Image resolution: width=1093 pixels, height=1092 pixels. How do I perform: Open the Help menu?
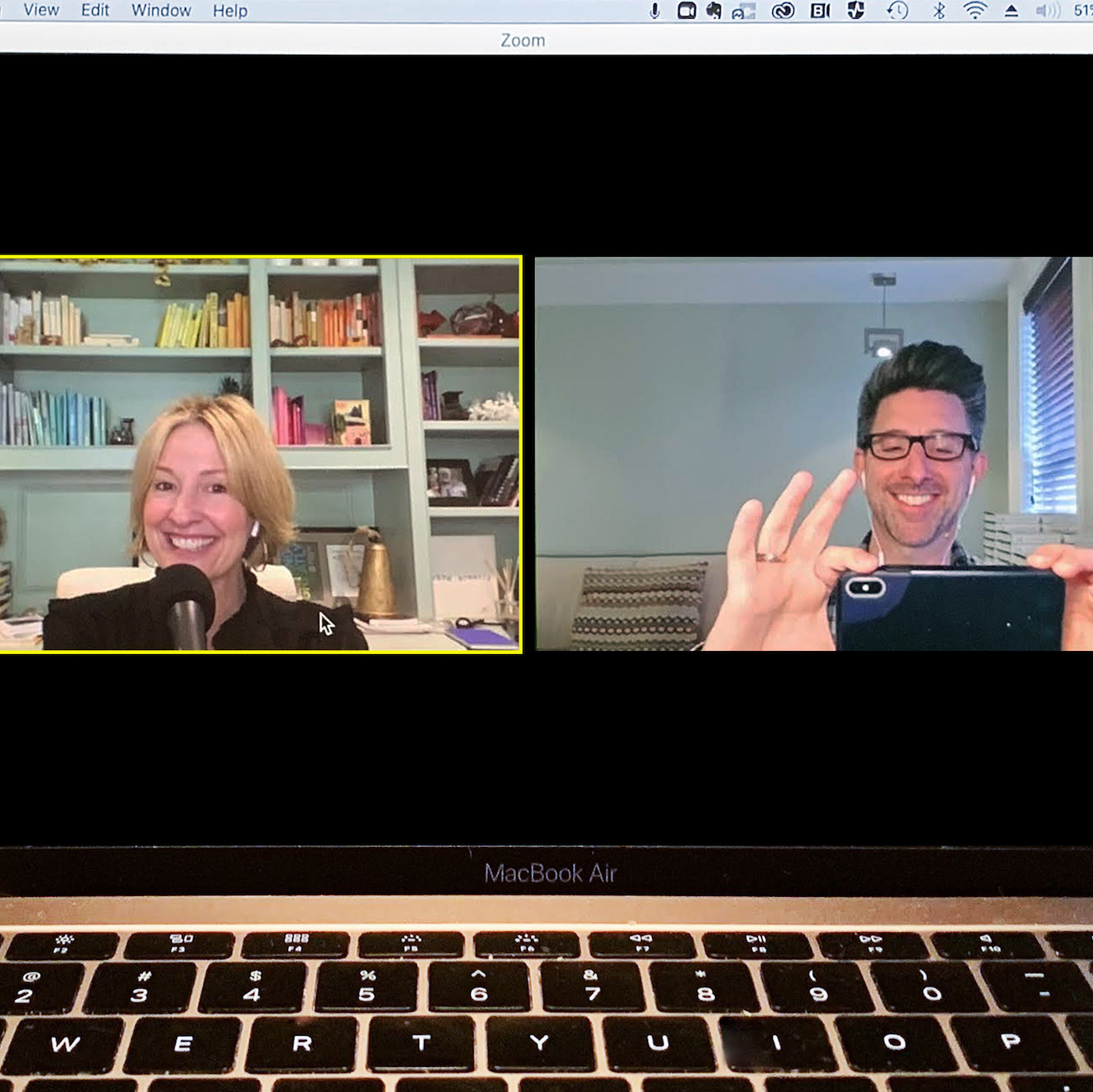(x=230, y=10)
